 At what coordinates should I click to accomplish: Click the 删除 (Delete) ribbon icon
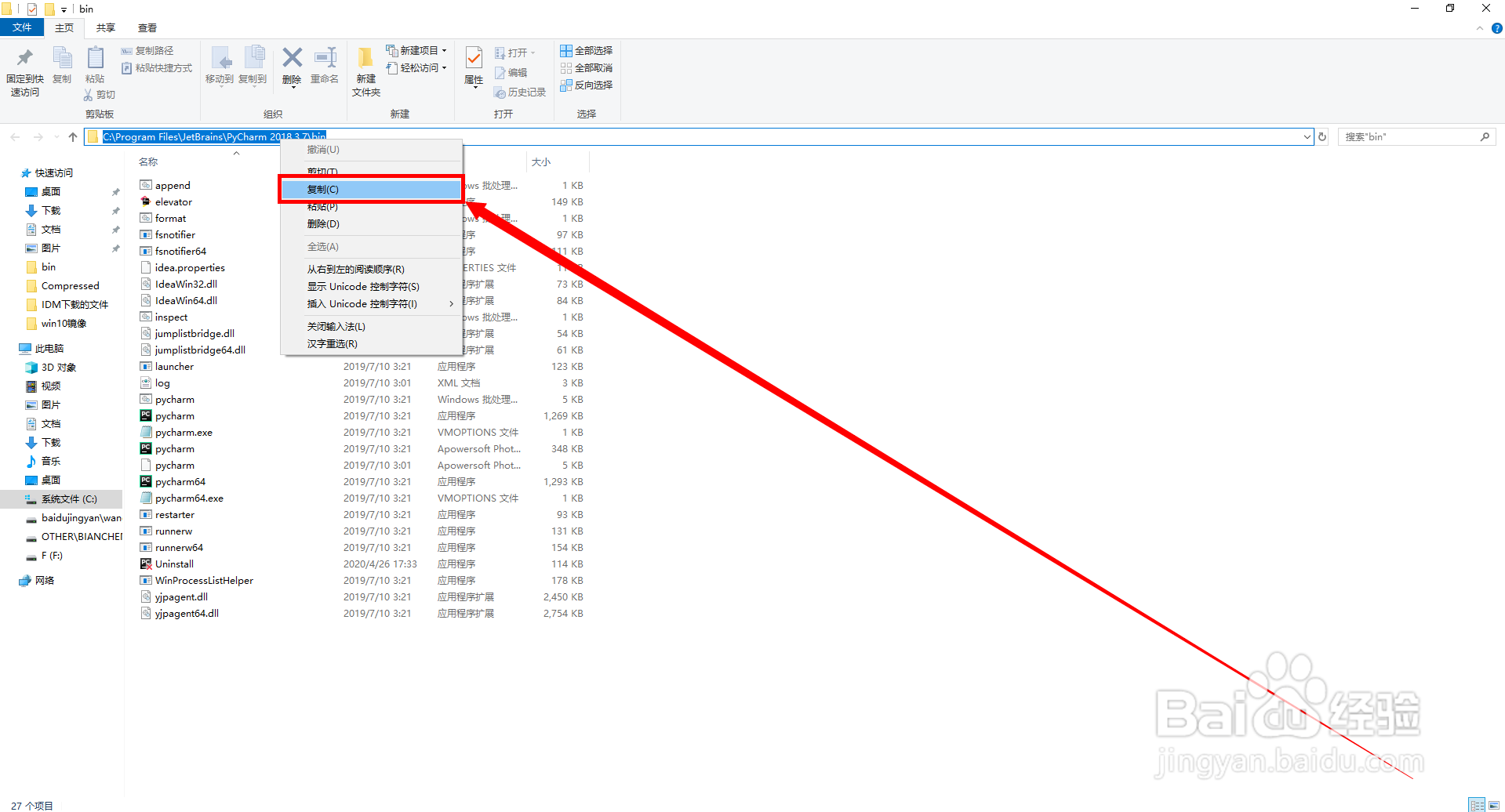tap(291, 71)
